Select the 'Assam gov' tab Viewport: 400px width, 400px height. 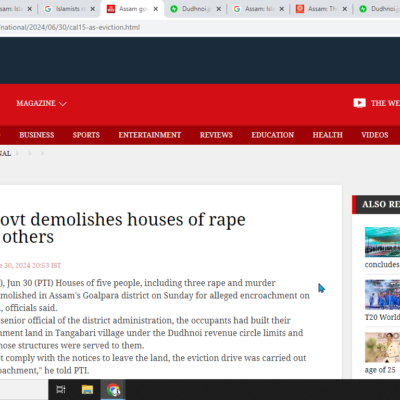coord(133,9)
